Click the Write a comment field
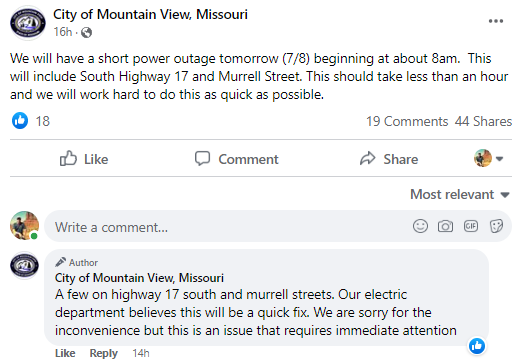Image resolution: width=521 pixels, height=361 pixels. (x=230, y=227)
